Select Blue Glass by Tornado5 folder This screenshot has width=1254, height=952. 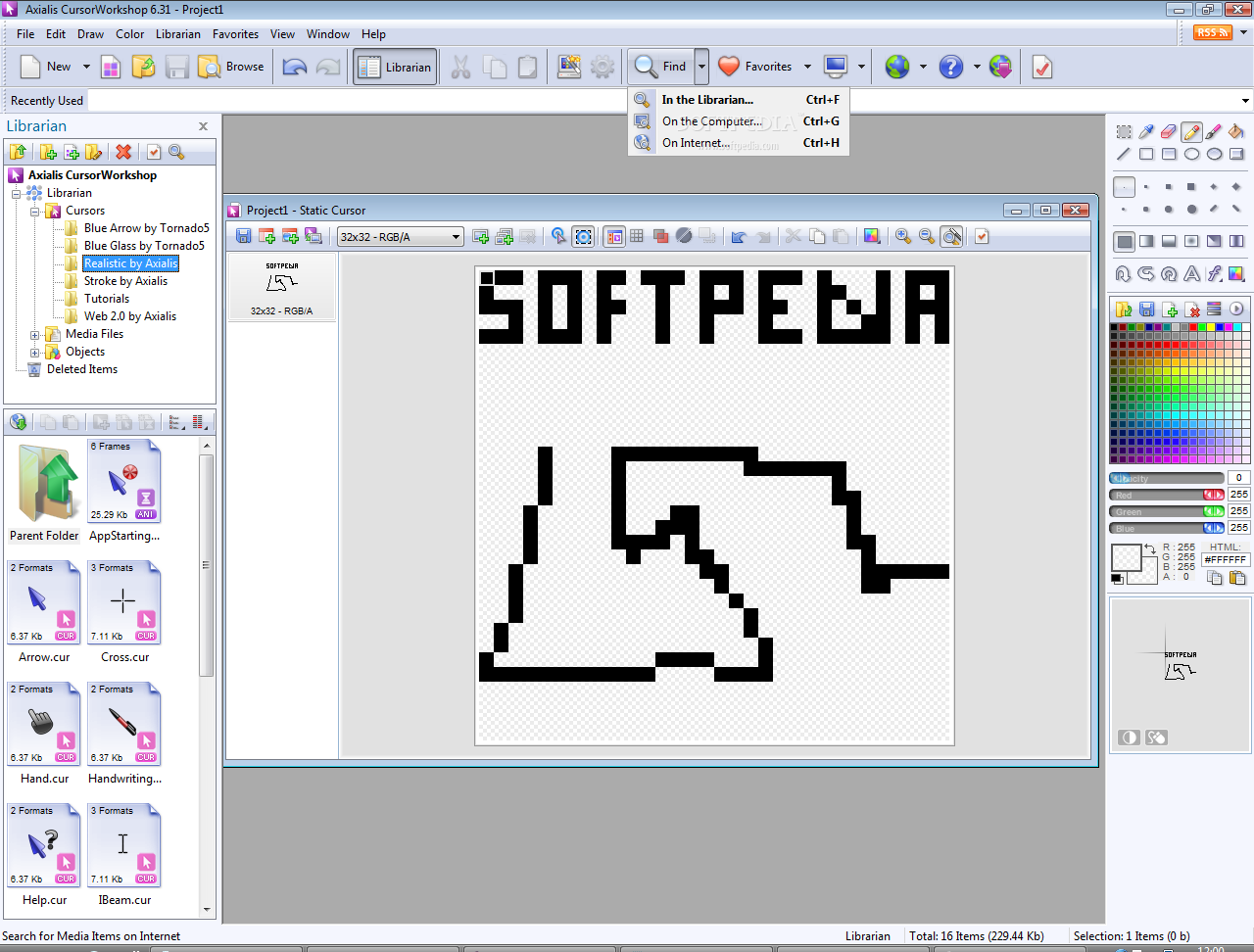coord(144,246)
